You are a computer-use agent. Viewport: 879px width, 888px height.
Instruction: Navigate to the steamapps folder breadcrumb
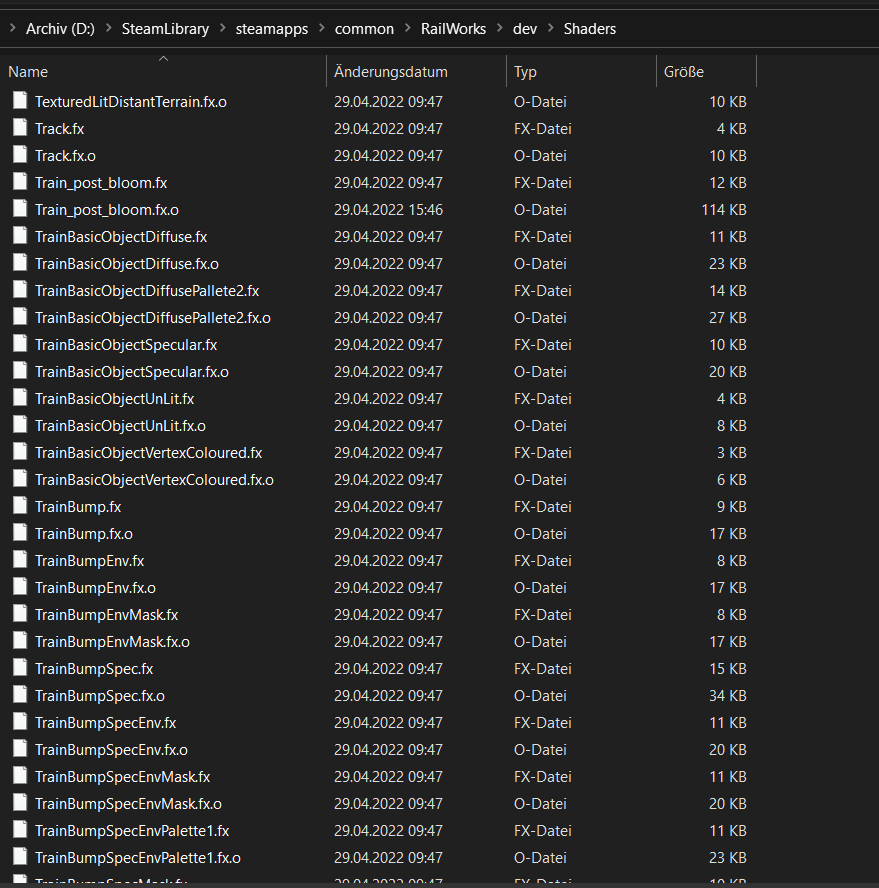[272, 29]
